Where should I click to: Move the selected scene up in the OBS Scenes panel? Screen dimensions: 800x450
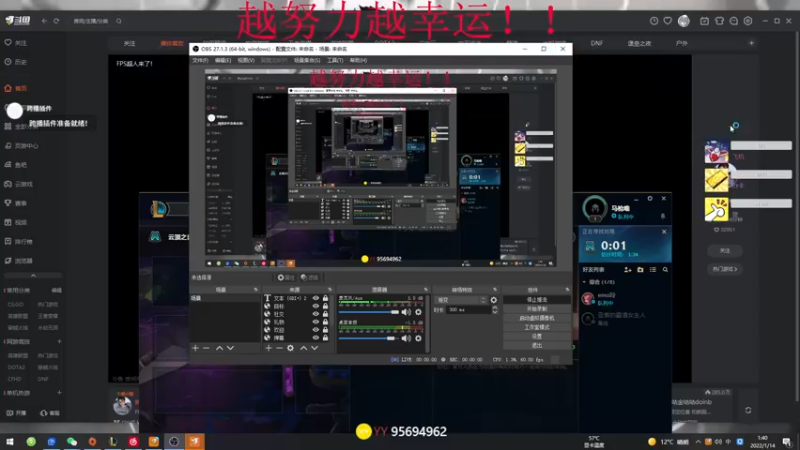click(x=219, y=348)
